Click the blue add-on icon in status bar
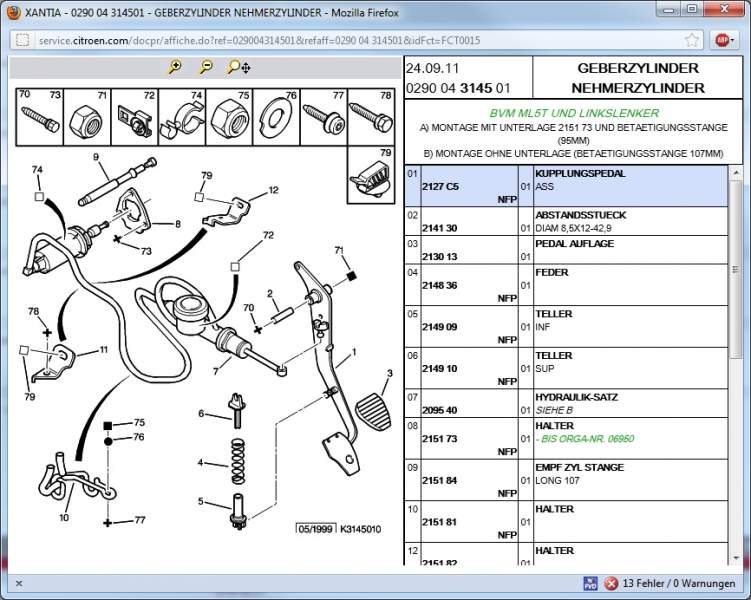The width and height of the screenshot is (751, 600). click(x=590, y=583)
